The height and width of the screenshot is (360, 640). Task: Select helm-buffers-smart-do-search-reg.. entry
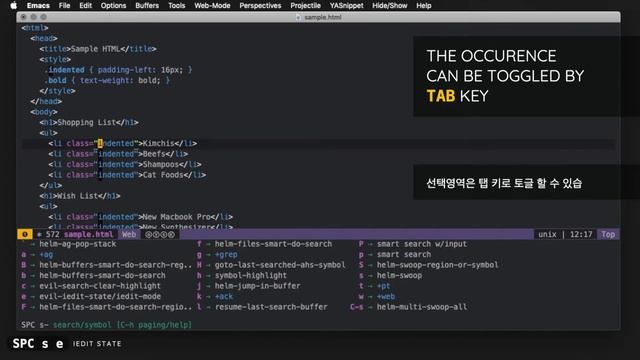pyautogui.click(x=116, y=265)
